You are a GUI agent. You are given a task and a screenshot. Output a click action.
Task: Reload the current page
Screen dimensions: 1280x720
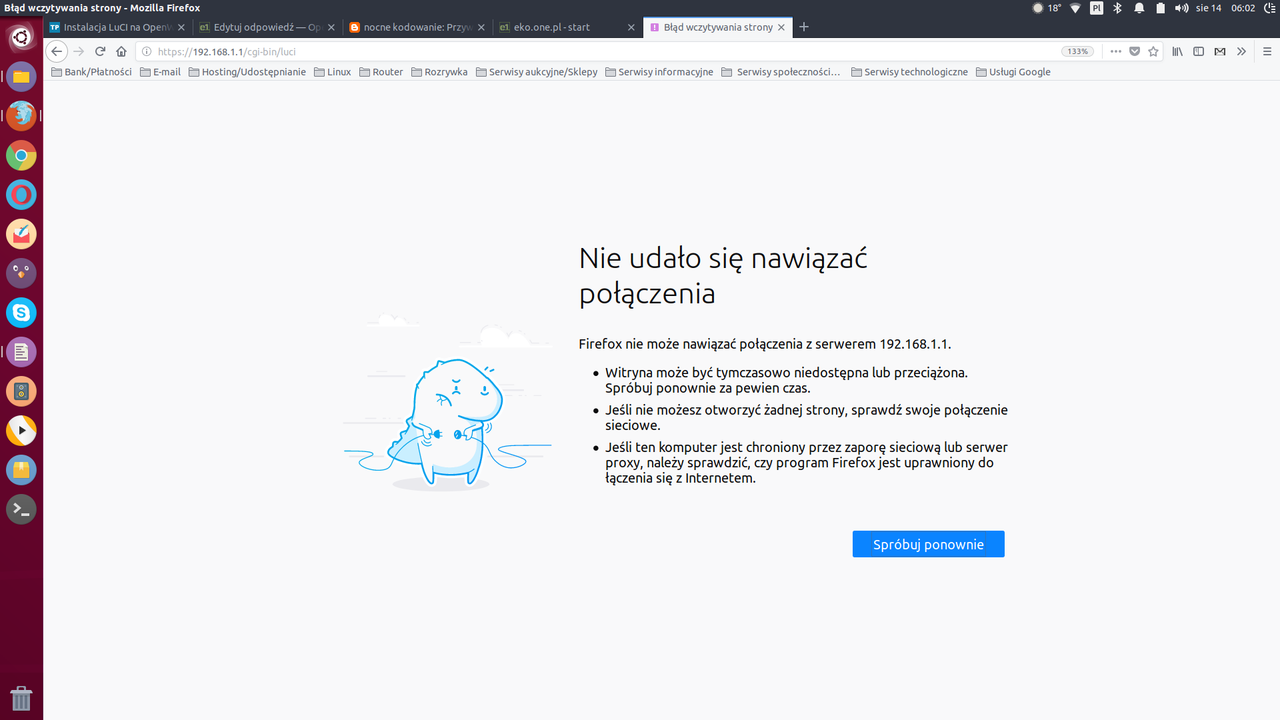99,51
